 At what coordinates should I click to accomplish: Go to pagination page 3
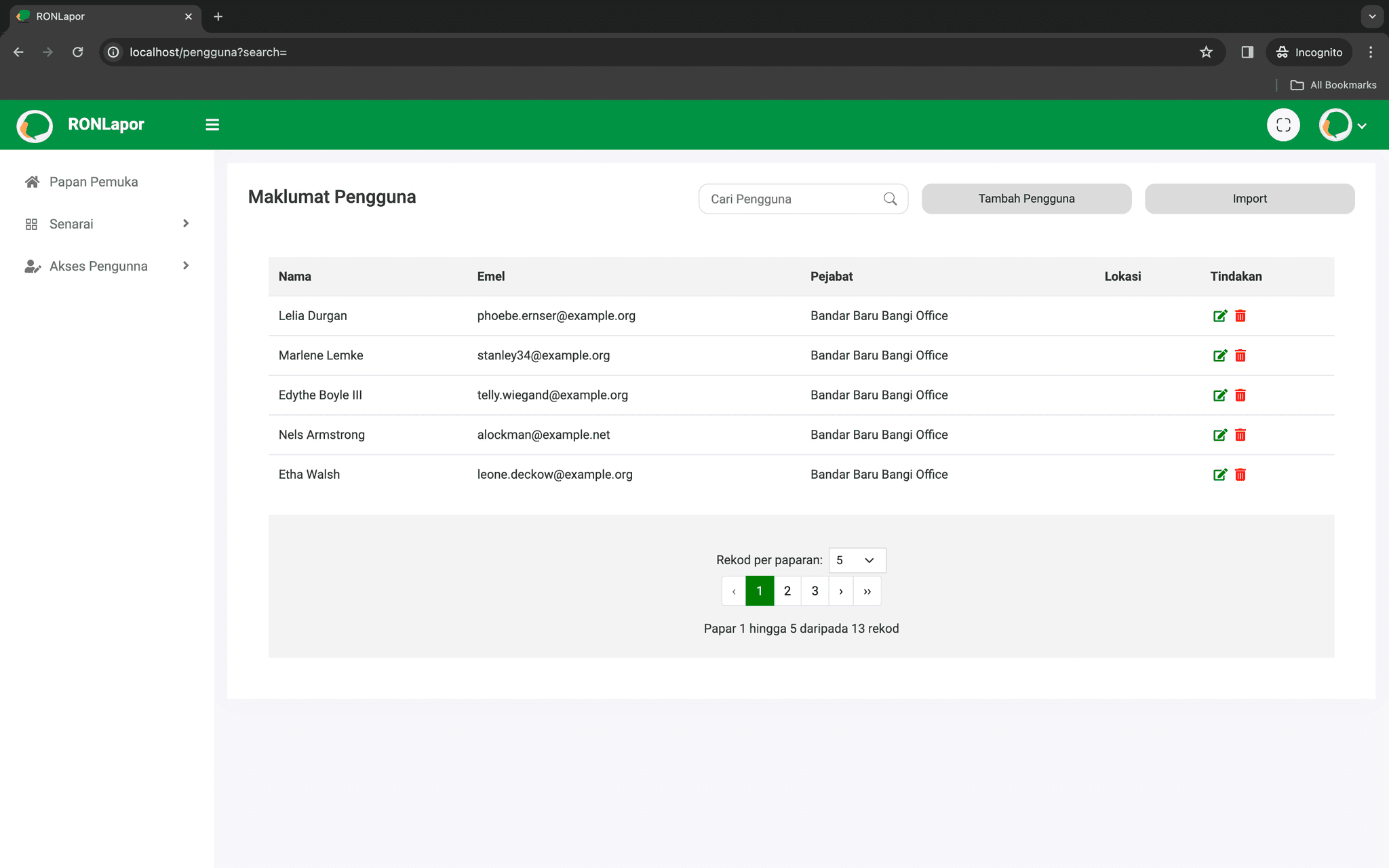(x=815, y=591)
